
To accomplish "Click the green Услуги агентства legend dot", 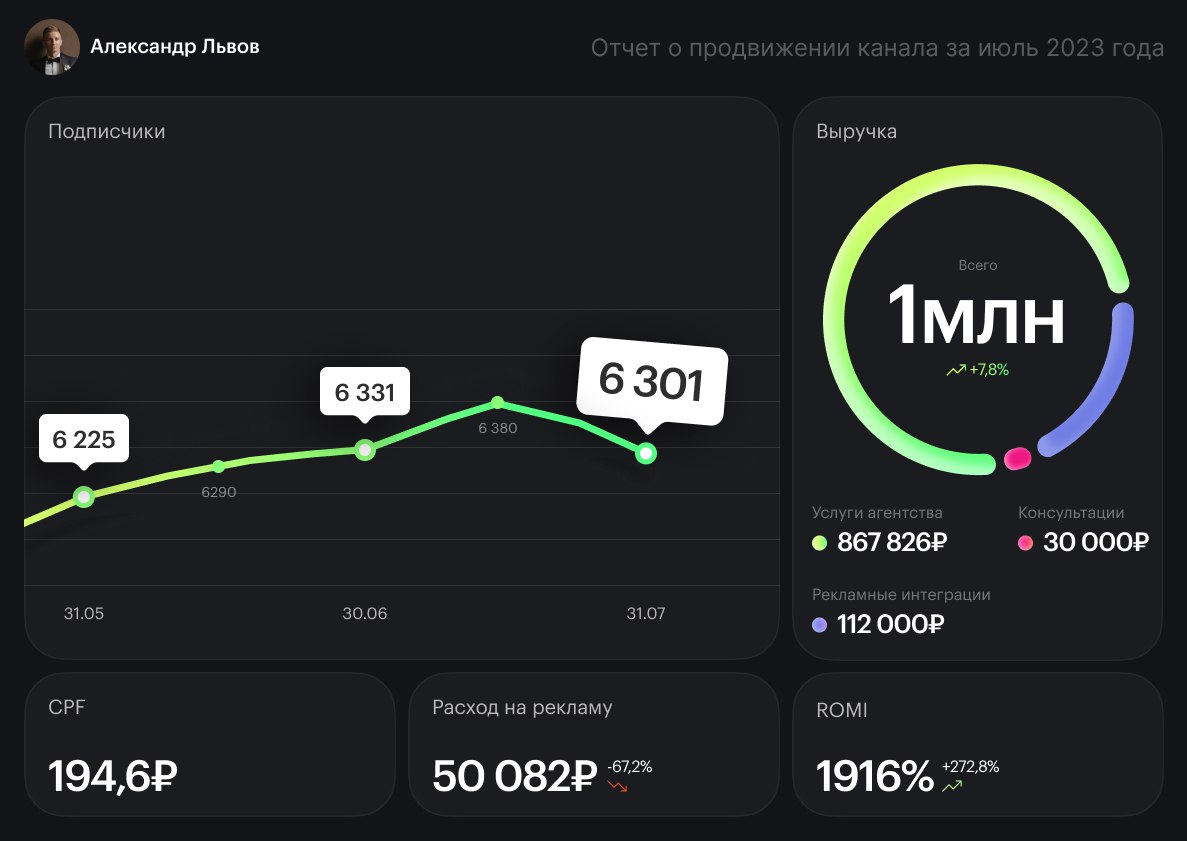I will click(x=820, y=543).
